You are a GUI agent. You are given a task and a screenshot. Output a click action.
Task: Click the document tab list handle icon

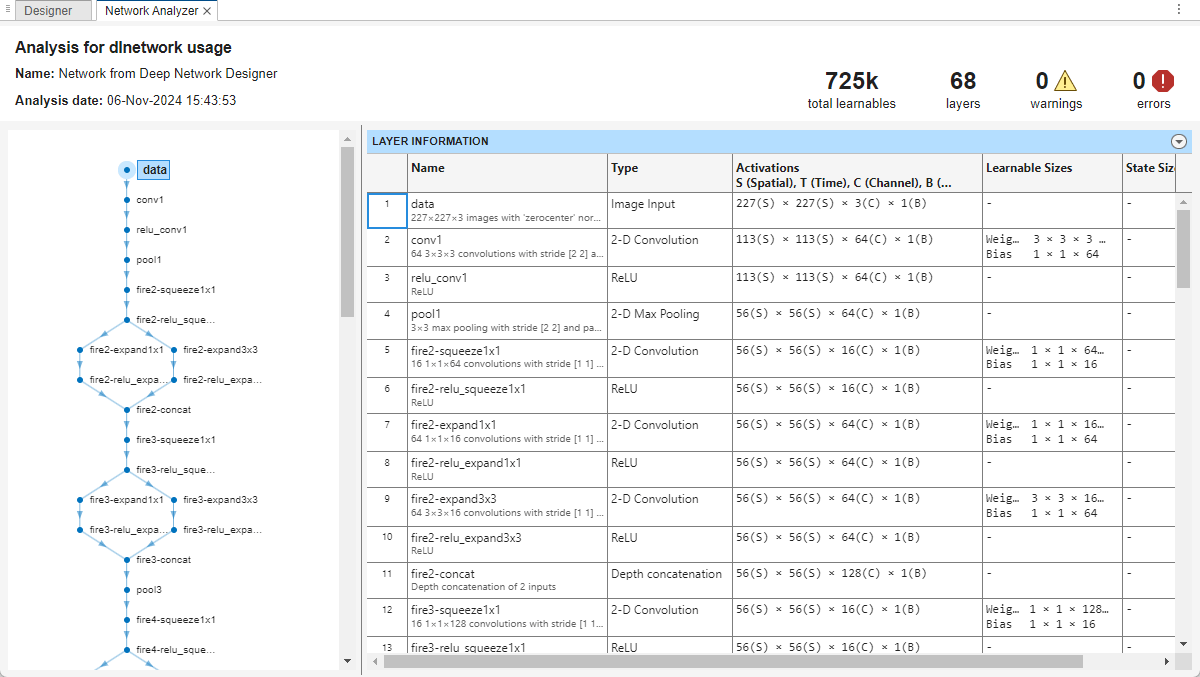[x=7, y=9]
